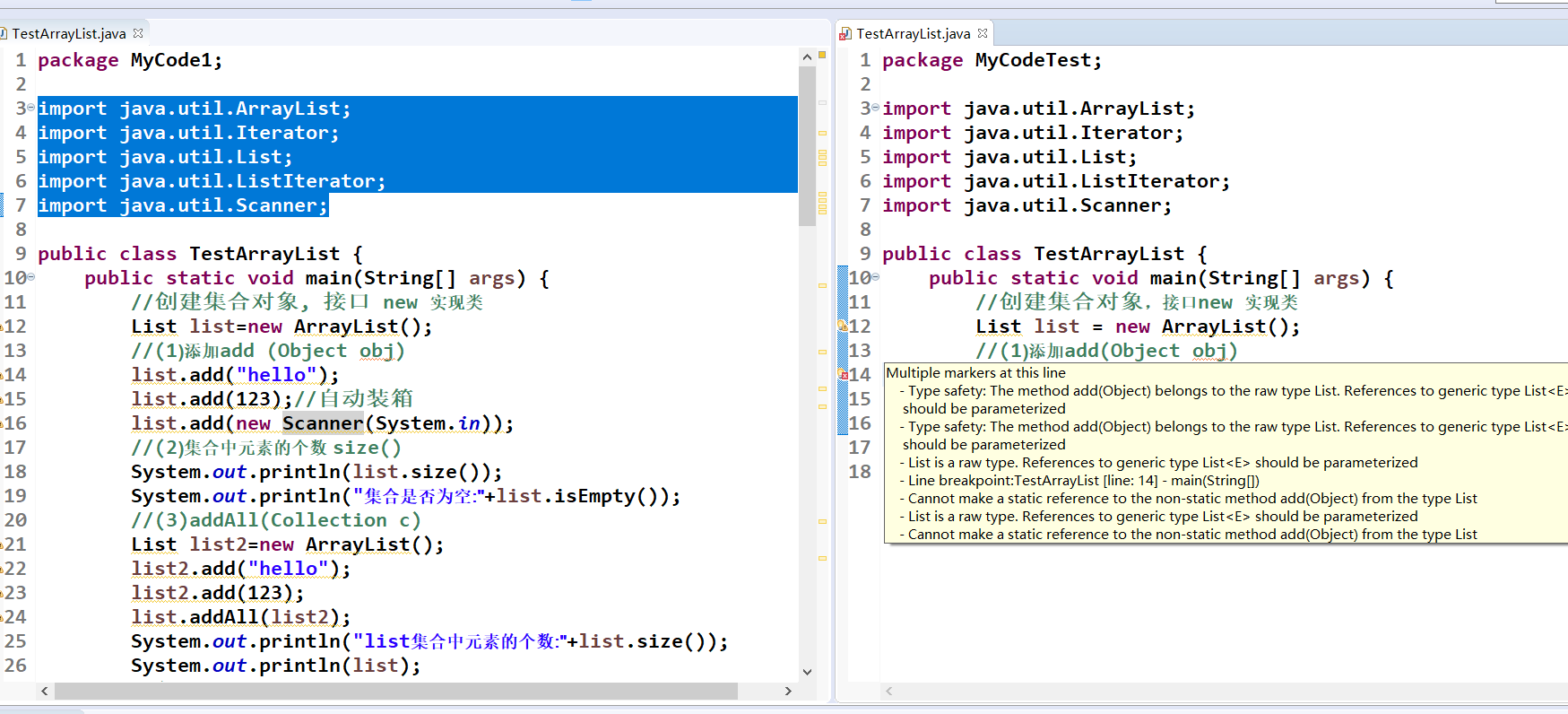Activate the left TestArrayList.java tab
Image resolution: width=1568 pixels, height=714 pixels.
click(69, 33)
